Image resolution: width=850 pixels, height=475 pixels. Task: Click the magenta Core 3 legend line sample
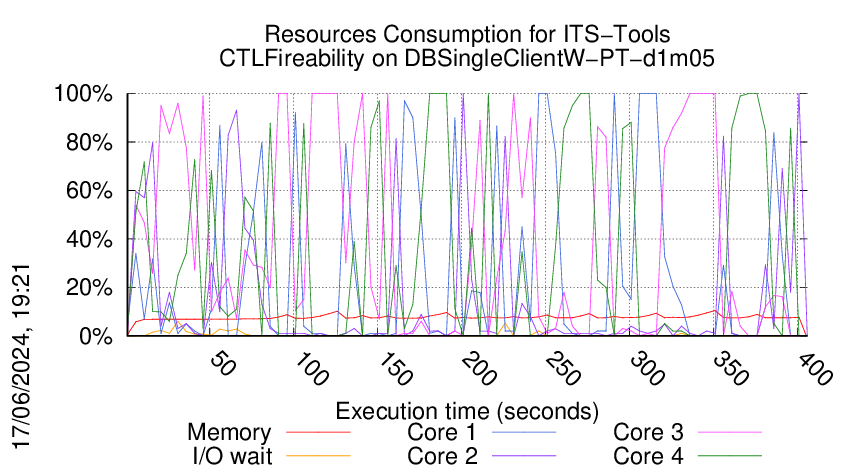pos(730,432)
